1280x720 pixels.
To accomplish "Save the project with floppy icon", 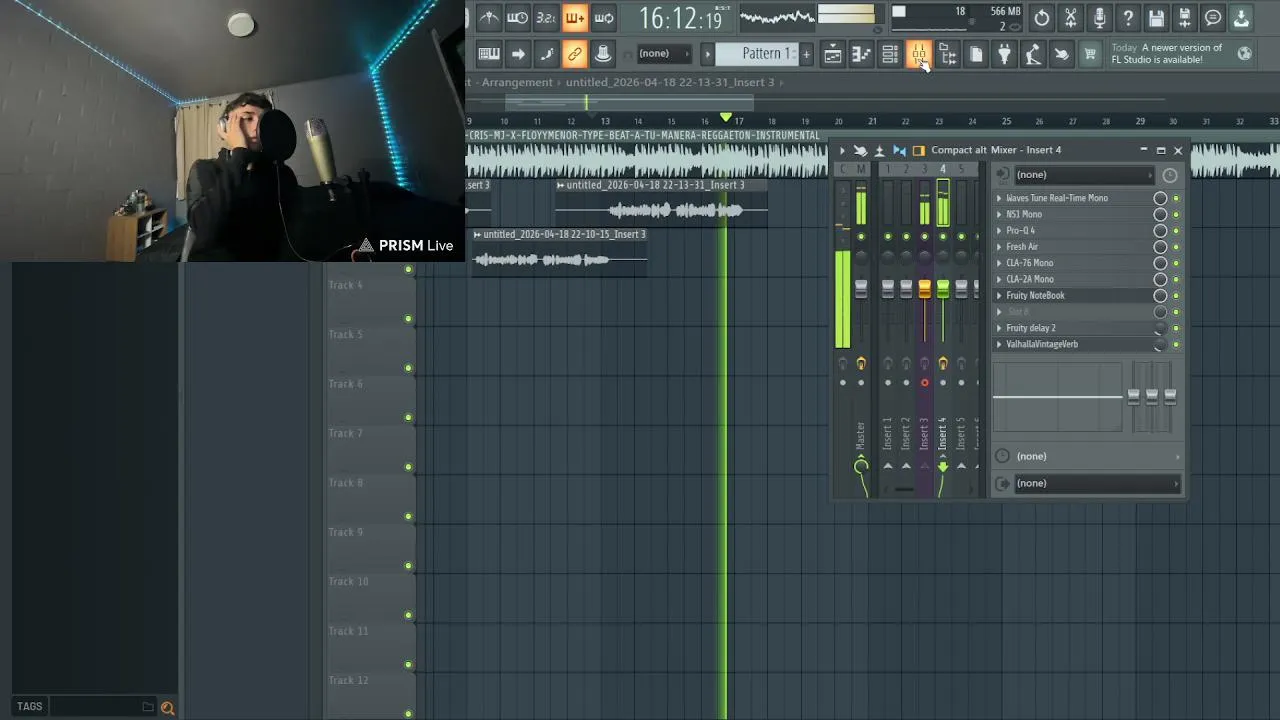I will [x=1156, y=18].
